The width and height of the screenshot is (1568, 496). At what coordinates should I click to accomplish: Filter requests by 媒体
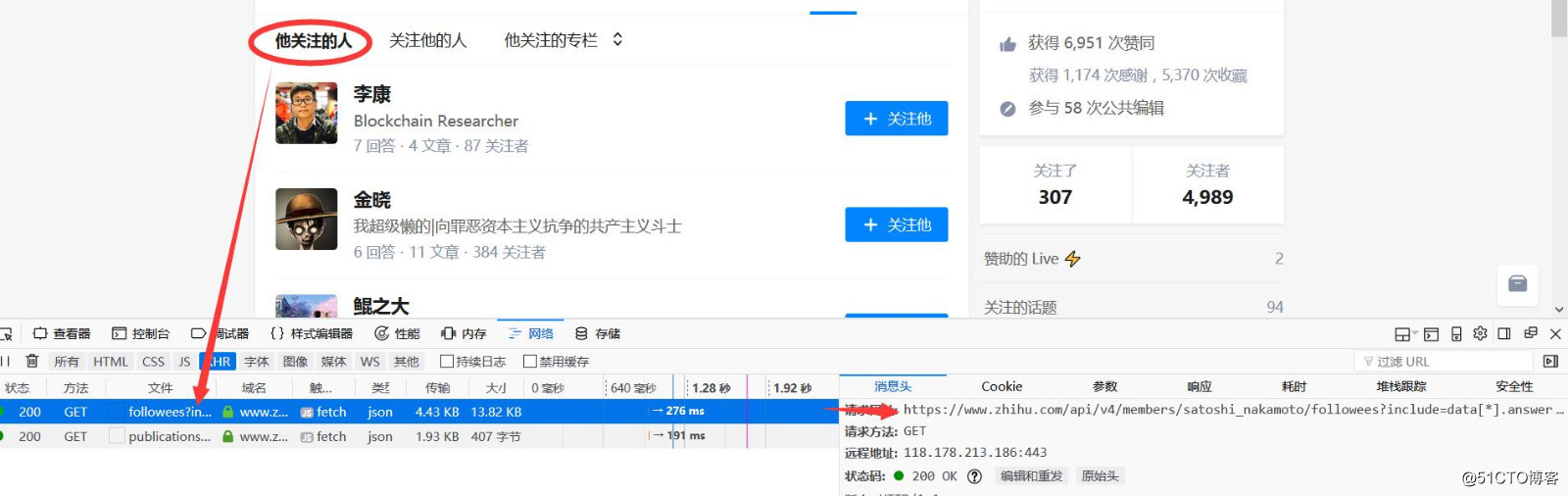pyautogui.click(x=334, y=362)
